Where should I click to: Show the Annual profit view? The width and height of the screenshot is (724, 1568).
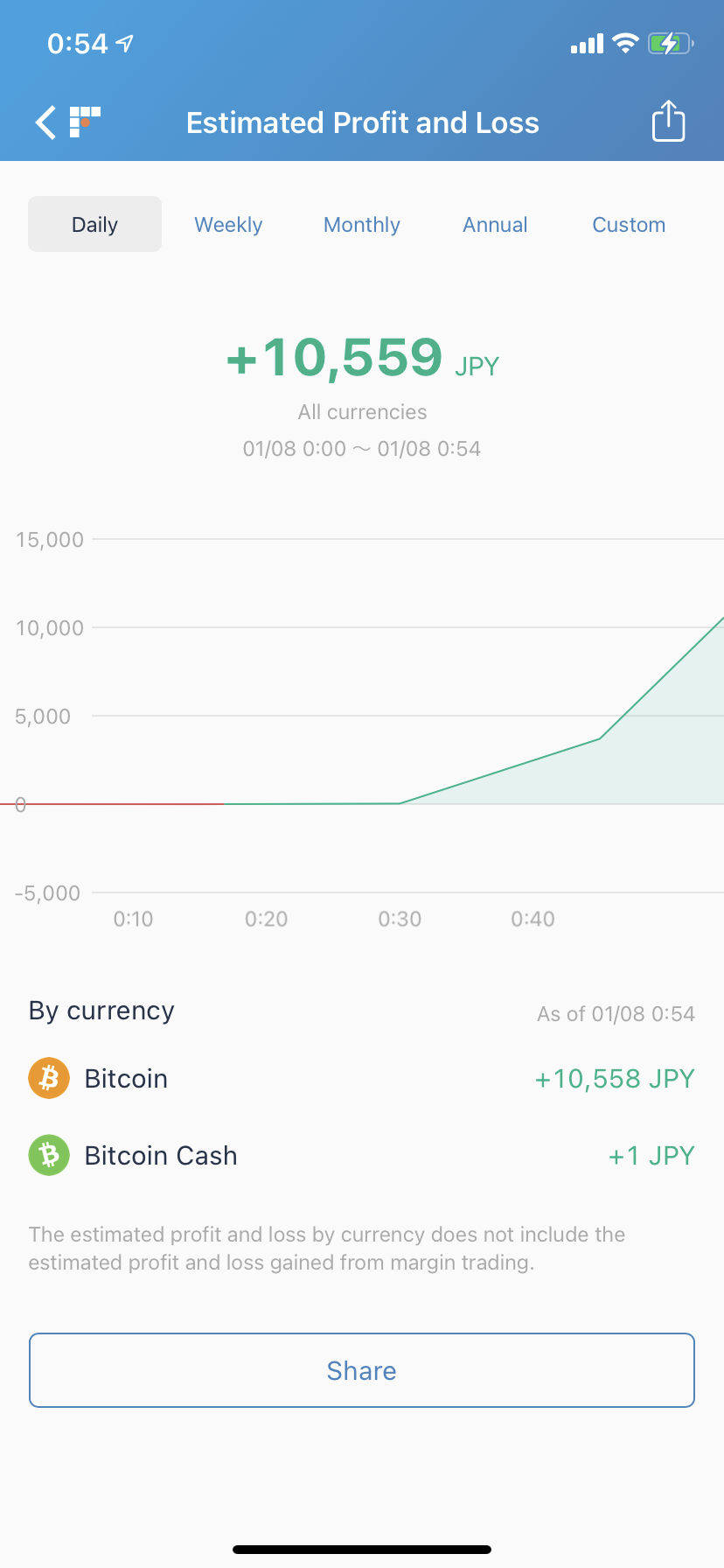[495, 225]
